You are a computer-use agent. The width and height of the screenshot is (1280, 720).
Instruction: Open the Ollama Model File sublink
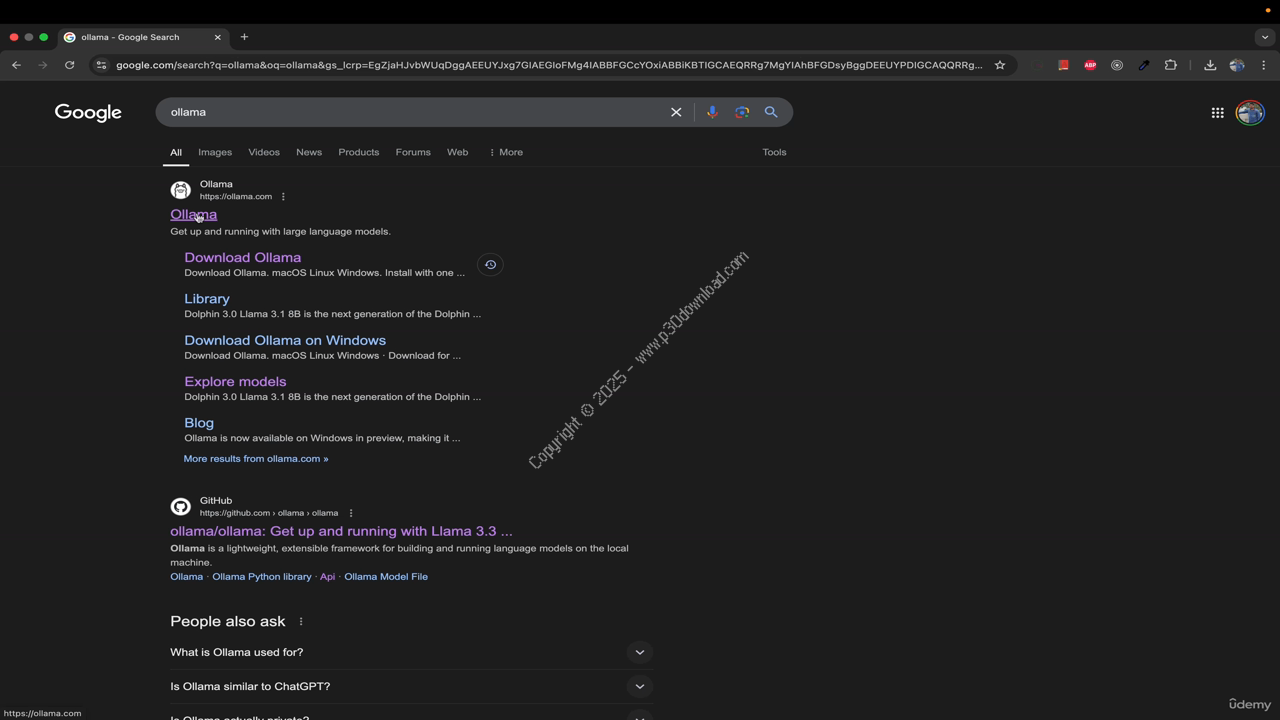pyautogui.click(x=386, y=577)
